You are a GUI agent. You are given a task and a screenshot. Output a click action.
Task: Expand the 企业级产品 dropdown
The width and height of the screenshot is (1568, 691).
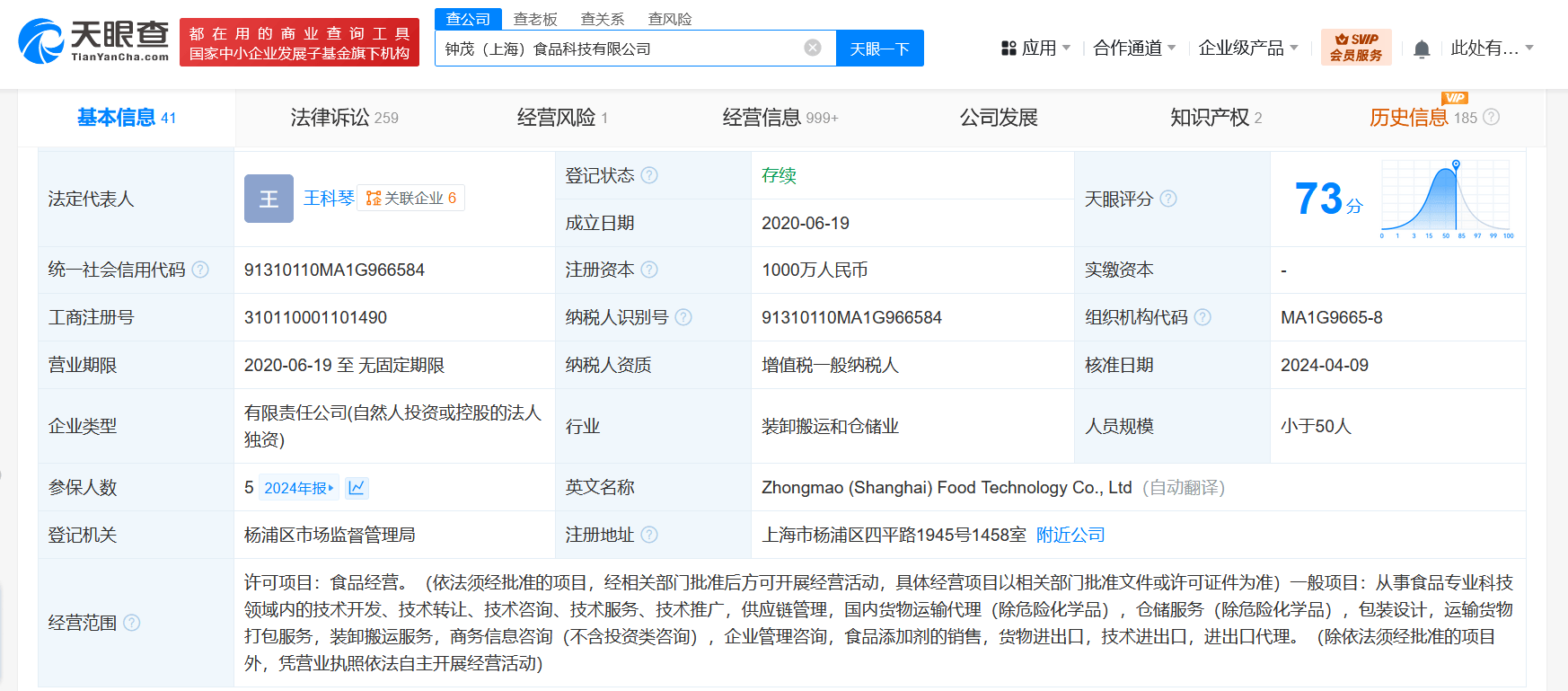1248,49
